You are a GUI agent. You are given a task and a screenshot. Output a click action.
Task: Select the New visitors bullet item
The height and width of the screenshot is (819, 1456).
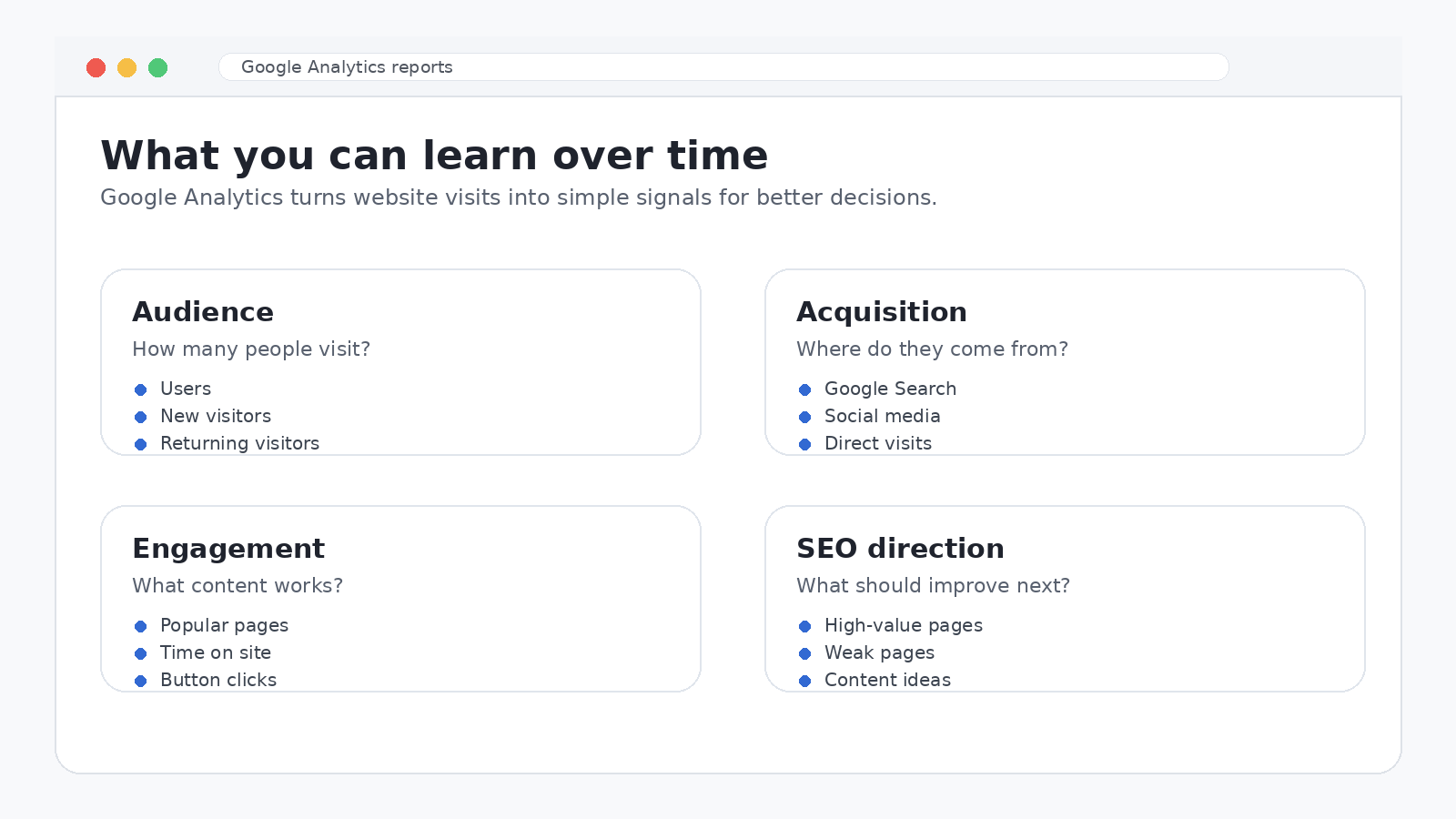203,416
